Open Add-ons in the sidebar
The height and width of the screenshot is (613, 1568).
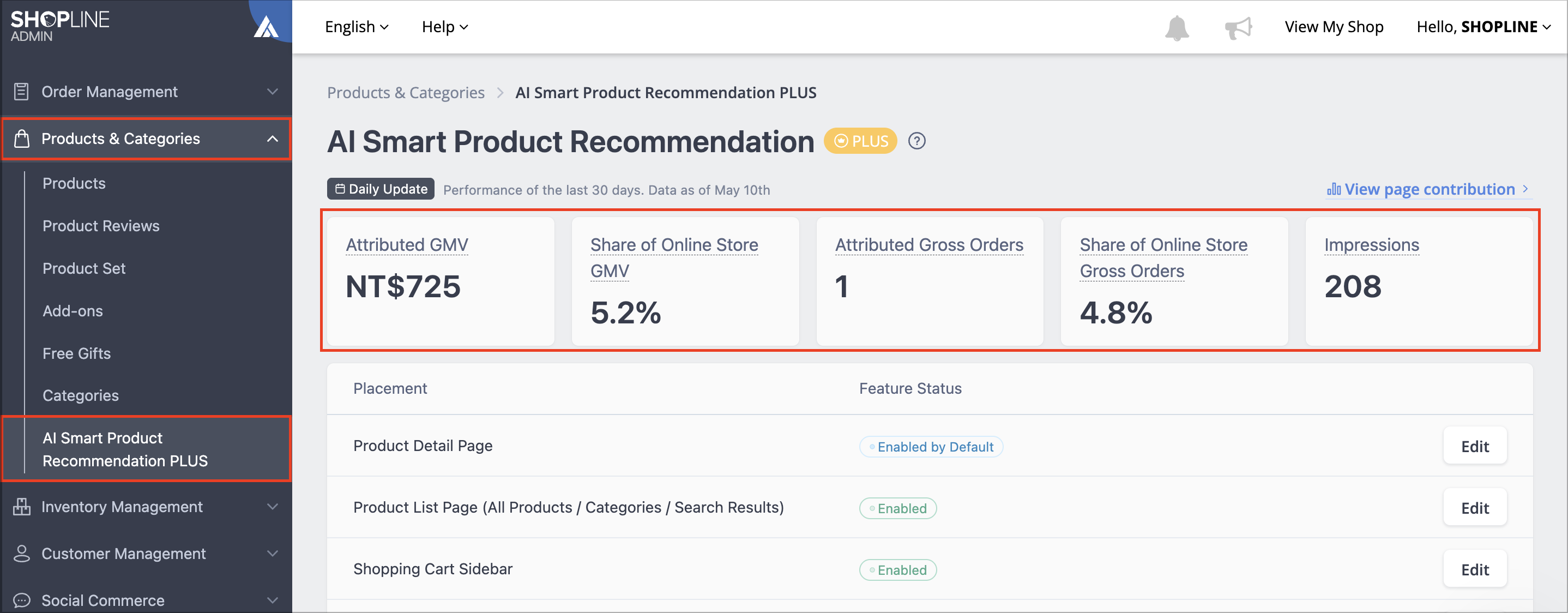[x=73, y=311]
